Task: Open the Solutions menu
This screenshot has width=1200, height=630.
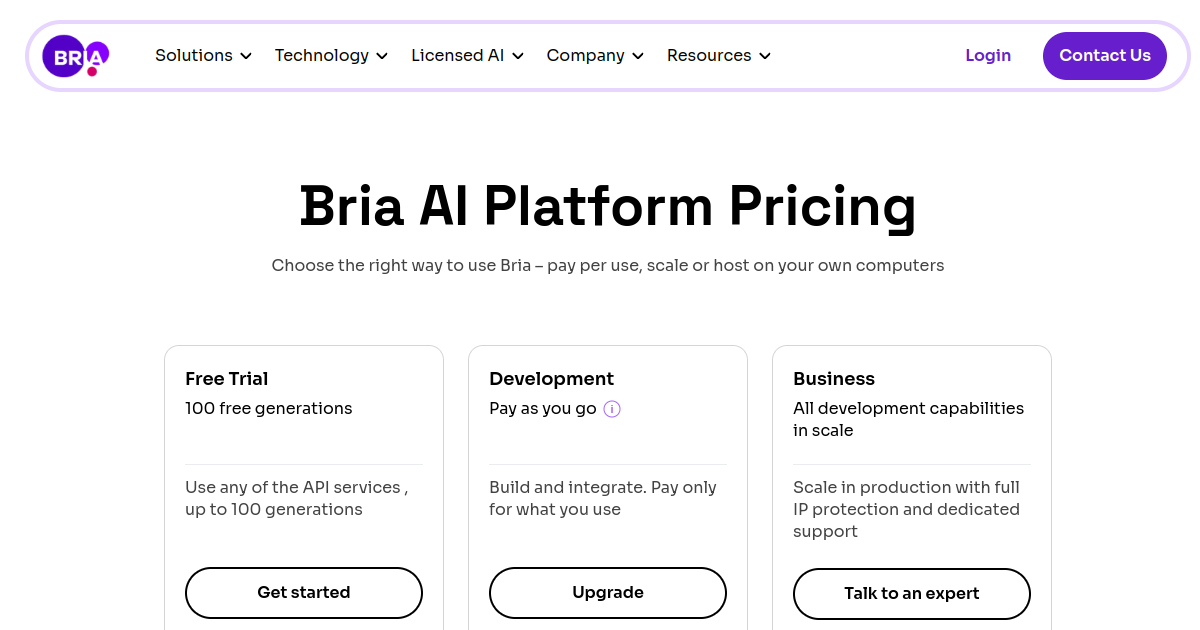Action: click(x=194, y=56)
